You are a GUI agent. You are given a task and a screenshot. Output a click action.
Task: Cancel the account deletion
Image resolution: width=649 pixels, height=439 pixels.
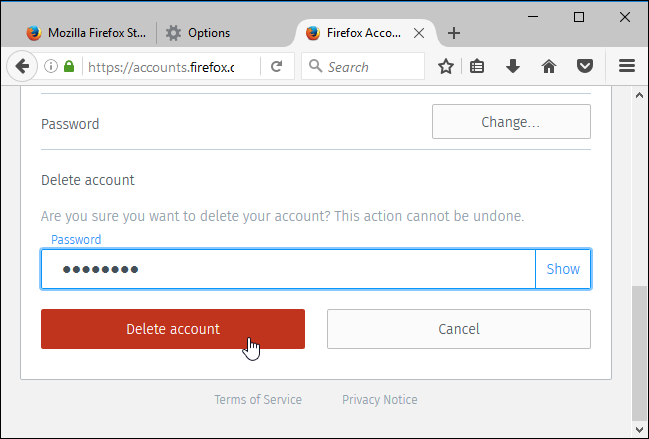point(459,329)
